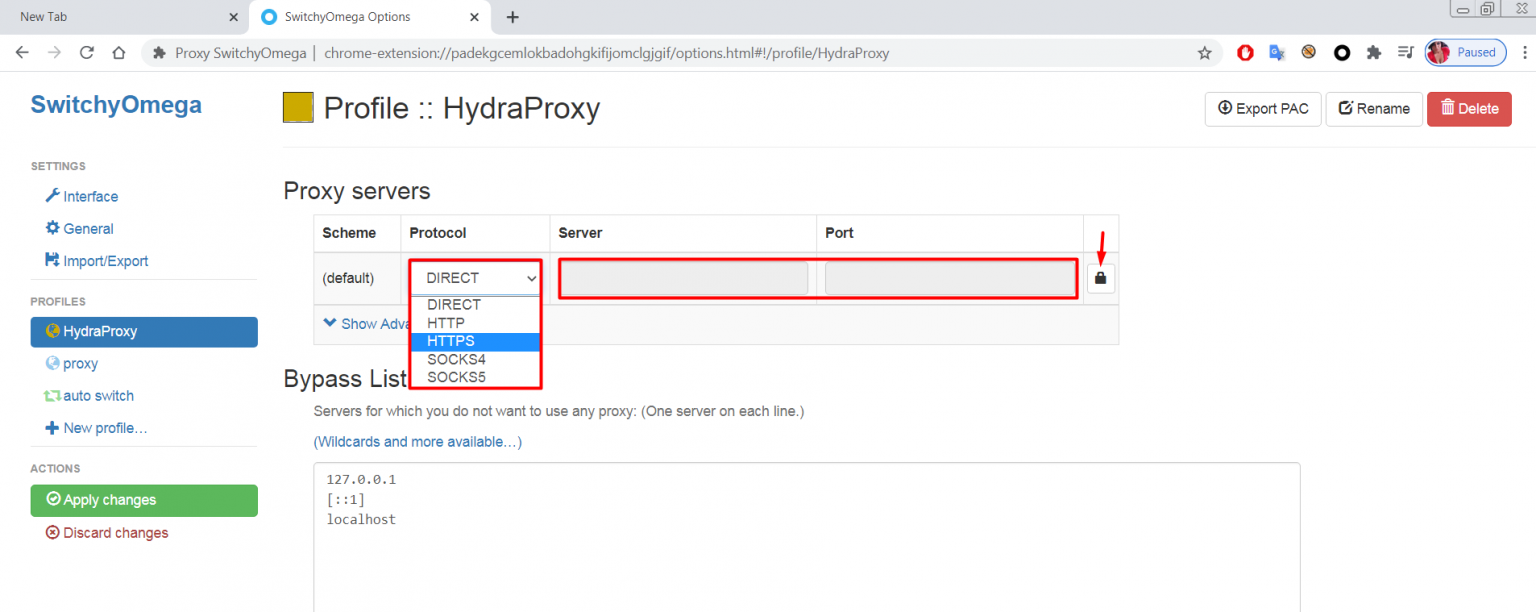Open the Protocol dropdown showing DIRECT
The height and width of the screenshot is (612, 1536).
point(474,278)
